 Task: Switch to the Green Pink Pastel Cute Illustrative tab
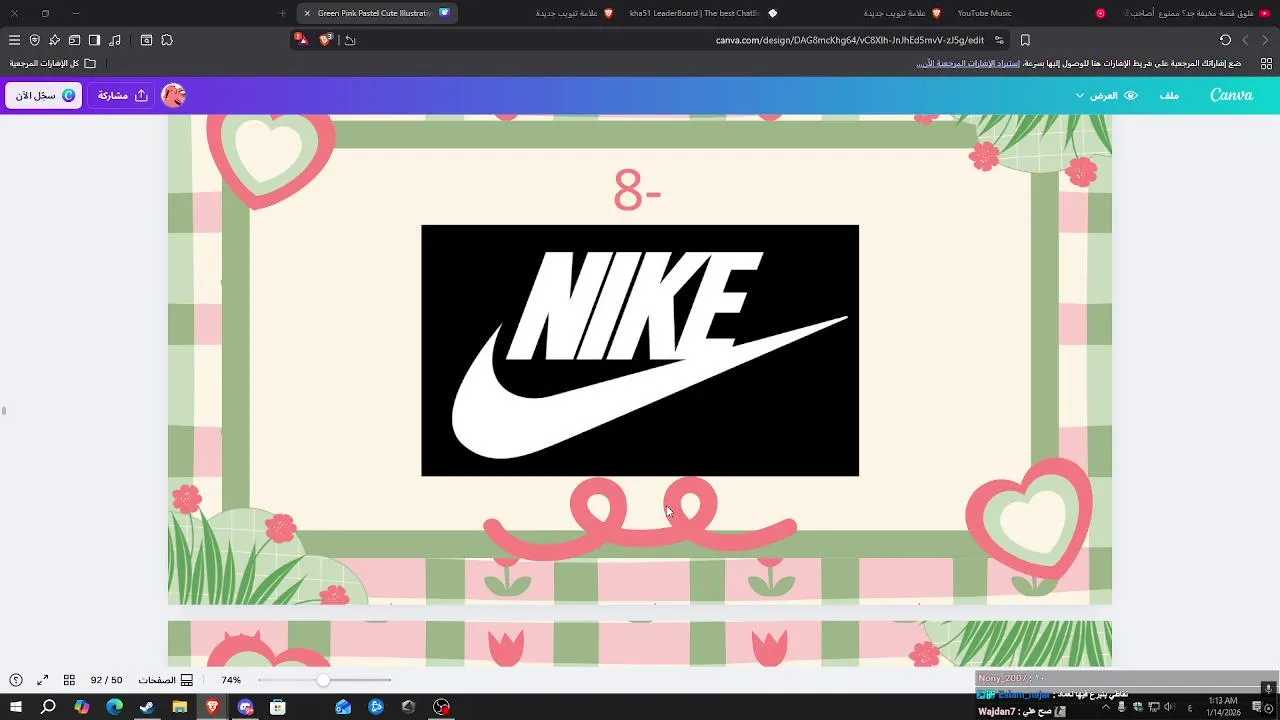378,13
